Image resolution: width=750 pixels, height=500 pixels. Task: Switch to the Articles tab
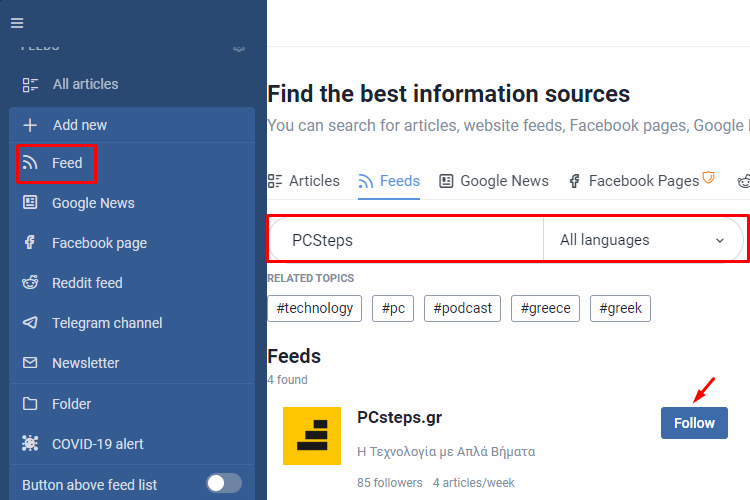304,181
